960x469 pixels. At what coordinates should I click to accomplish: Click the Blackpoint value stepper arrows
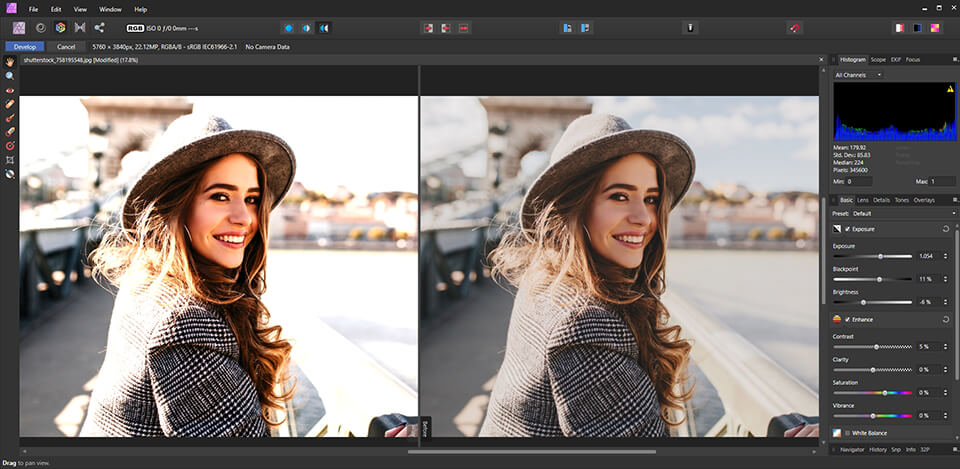click(x=947, y=279)
